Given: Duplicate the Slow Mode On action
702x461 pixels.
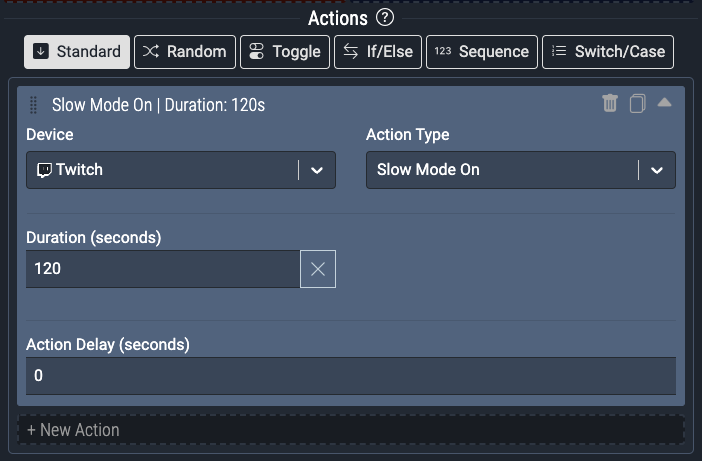Looking at the screenshot, I should [637, 104].
